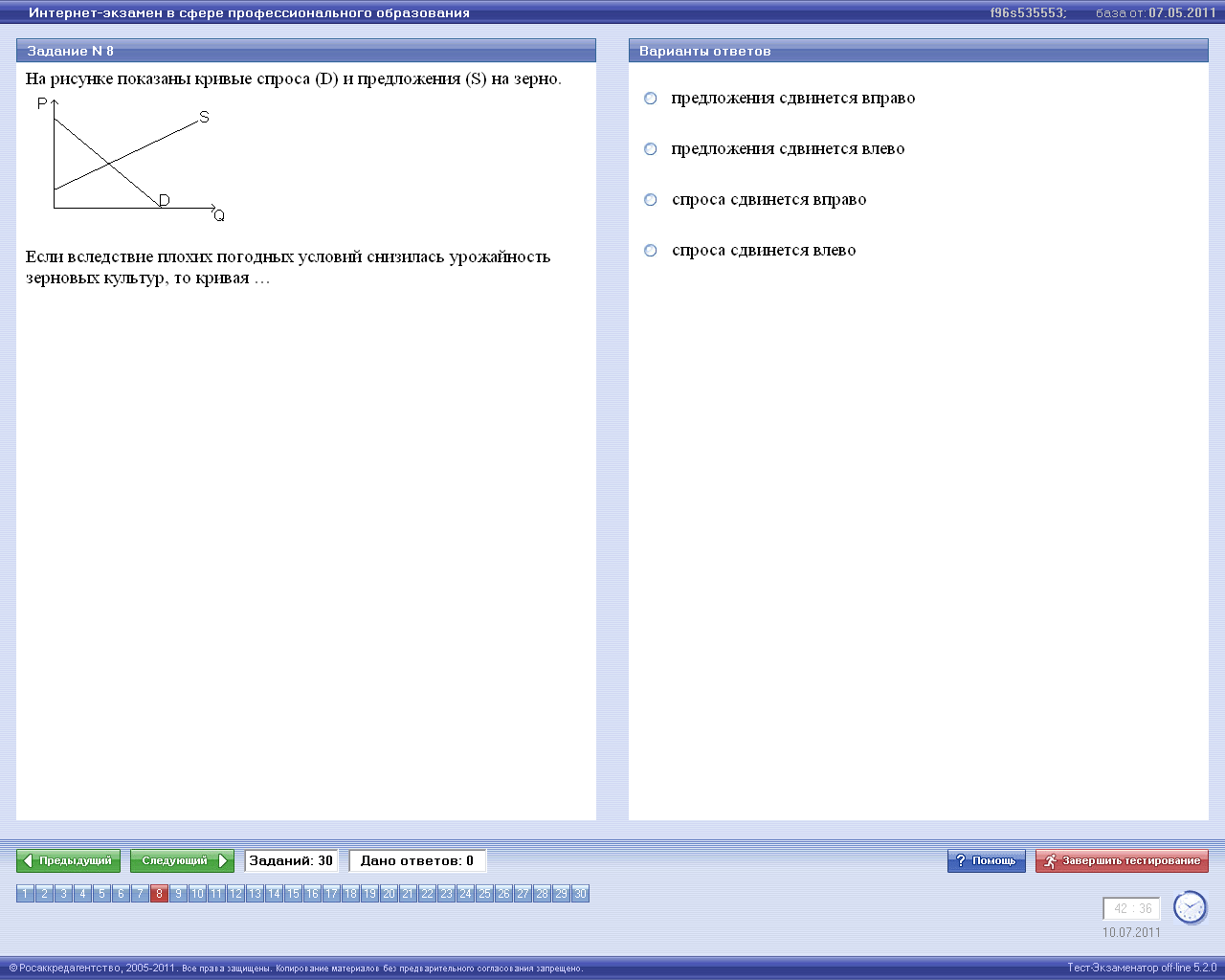Click the 'Заданий: 30' counter
1225x980 pixels.
(x=291, y=861)
